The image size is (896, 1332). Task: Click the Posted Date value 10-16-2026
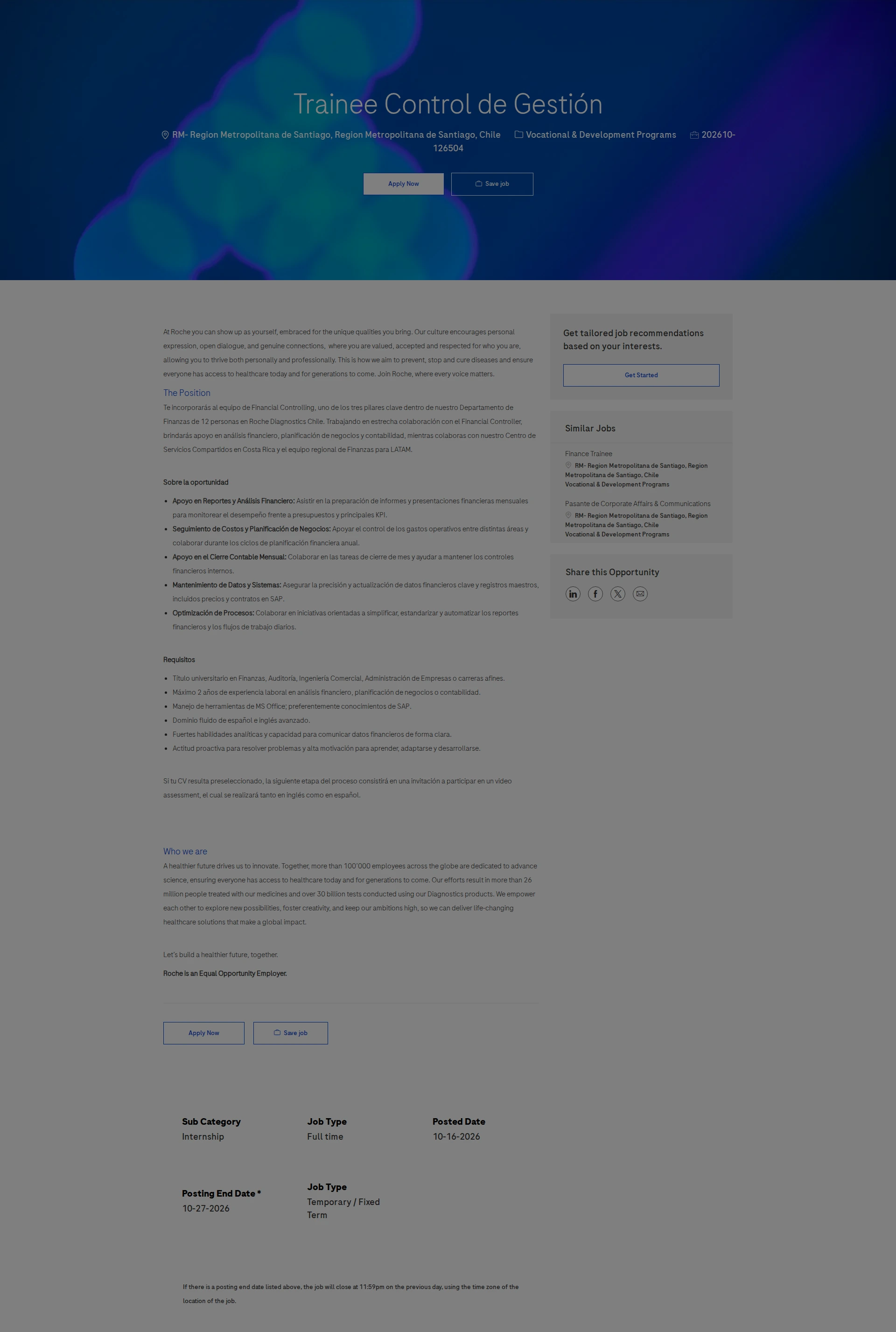pyautogui.click(x=456, y=1136)
